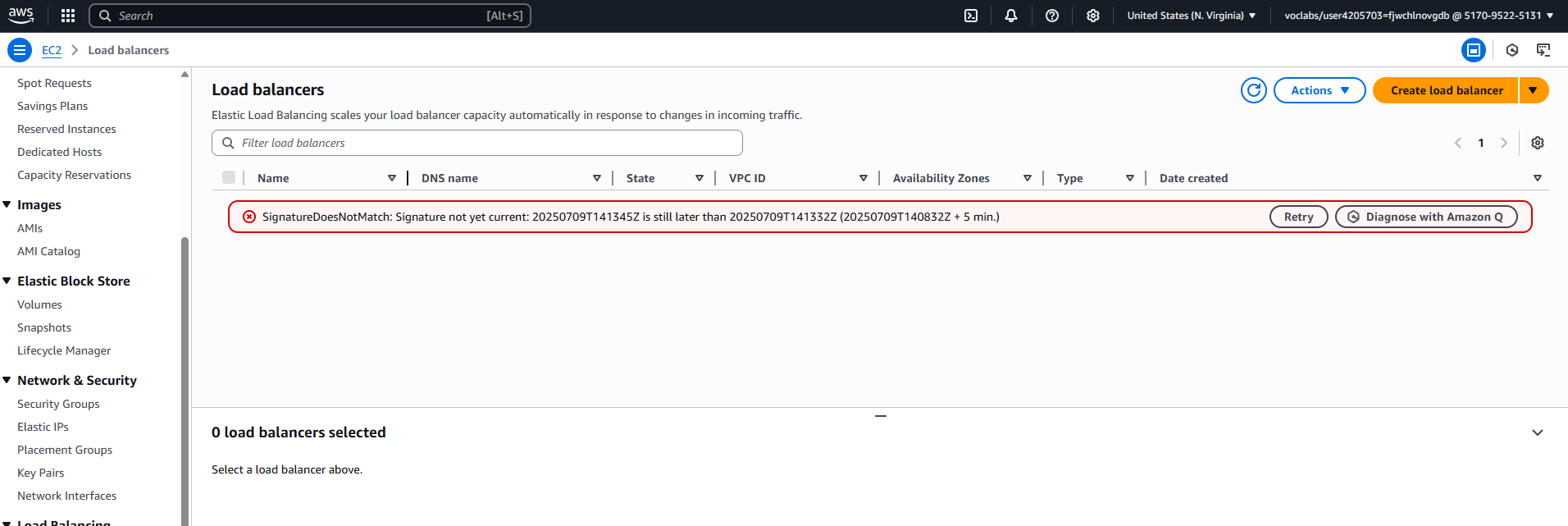This screenshot has width=1568, height=526.
Task: Go to next page of results
Action: click(x=1504, y=143)
